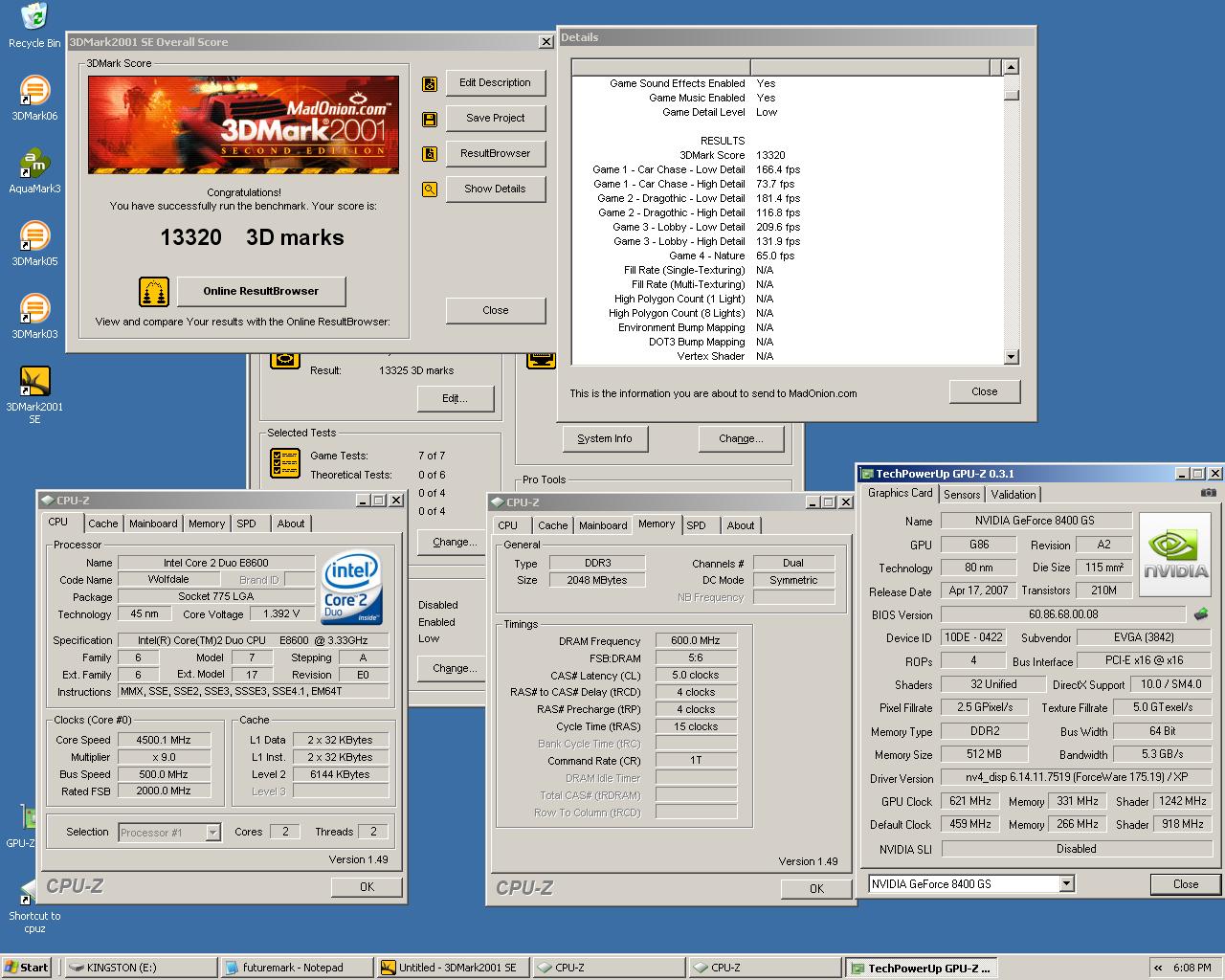The width and height of the screenshot is (1225, 980).
Task: Open the Start menu
Action: (26, 968)
